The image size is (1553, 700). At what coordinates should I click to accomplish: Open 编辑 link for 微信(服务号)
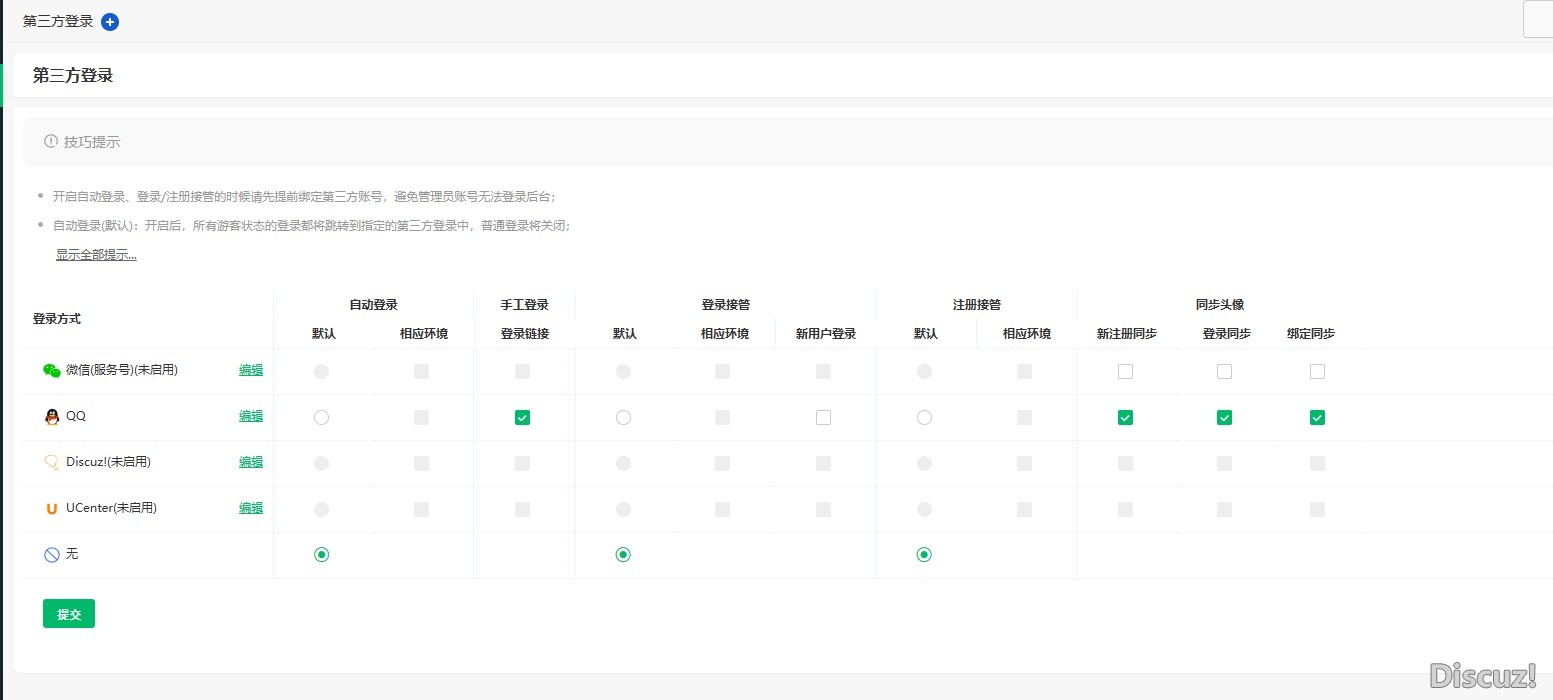tap(251, 370)
